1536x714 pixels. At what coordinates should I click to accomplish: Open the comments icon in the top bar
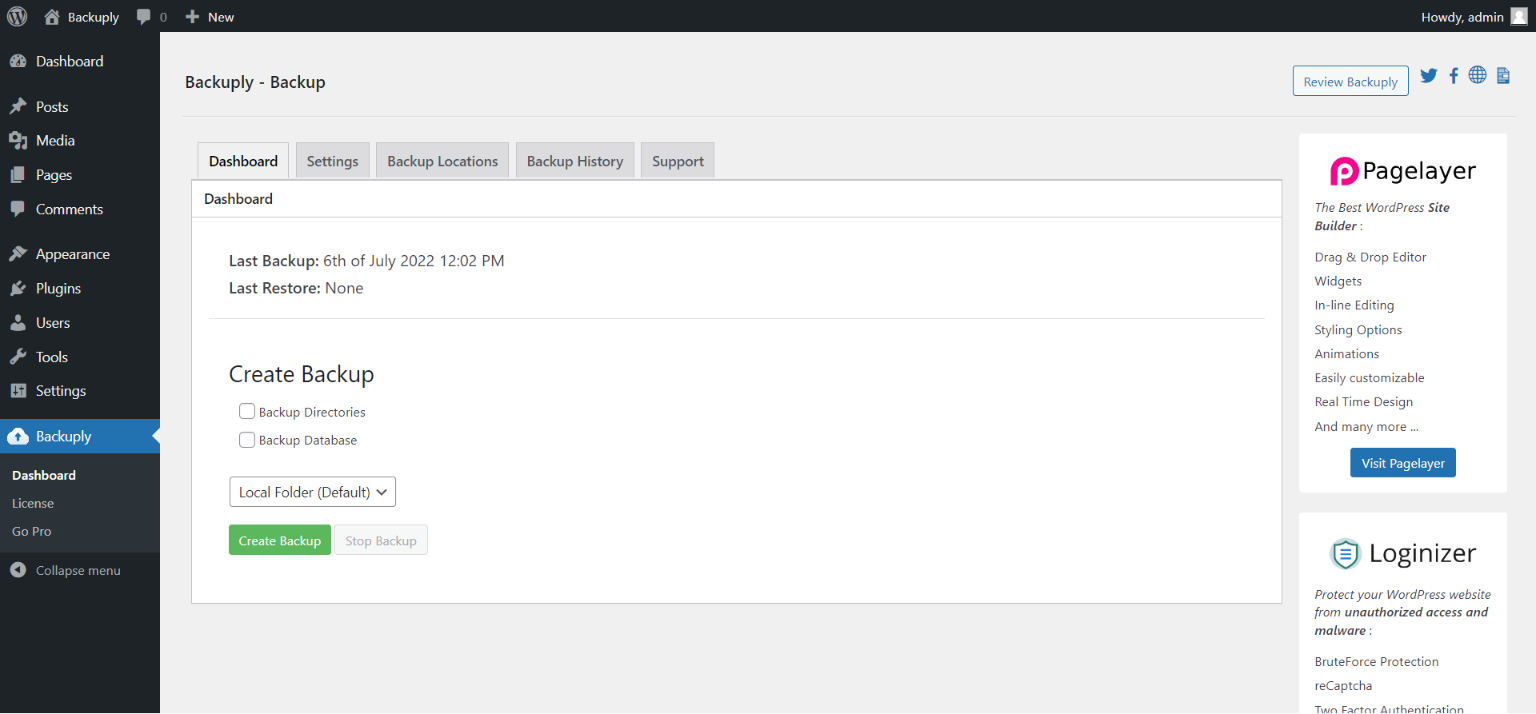143,16
